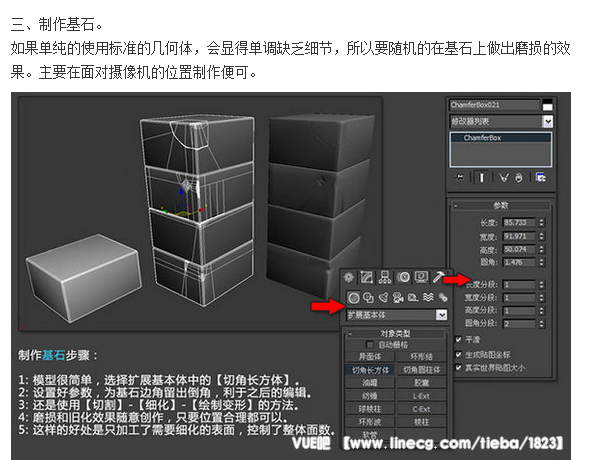The image size is (591, 460).
Task: Click the L-Ext object button
Action: (x=421, y=396)
